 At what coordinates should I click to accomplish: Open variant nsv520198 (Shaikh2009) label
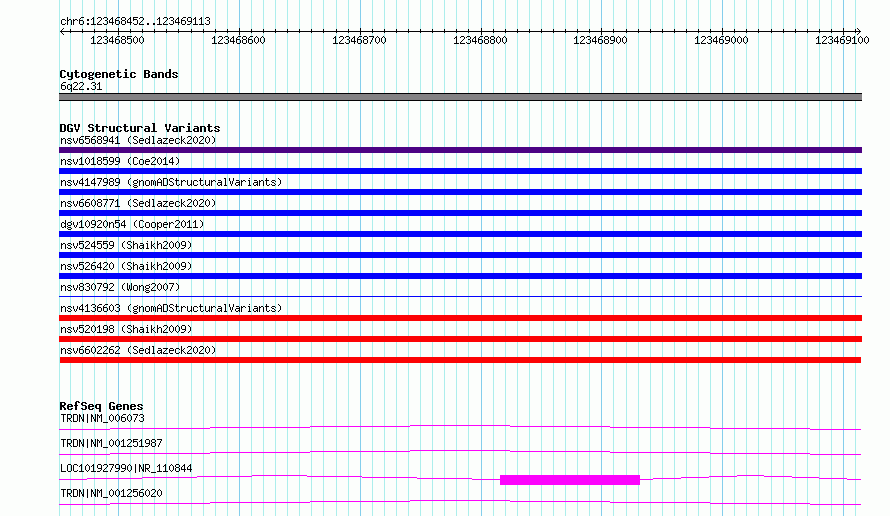point(126,329)
